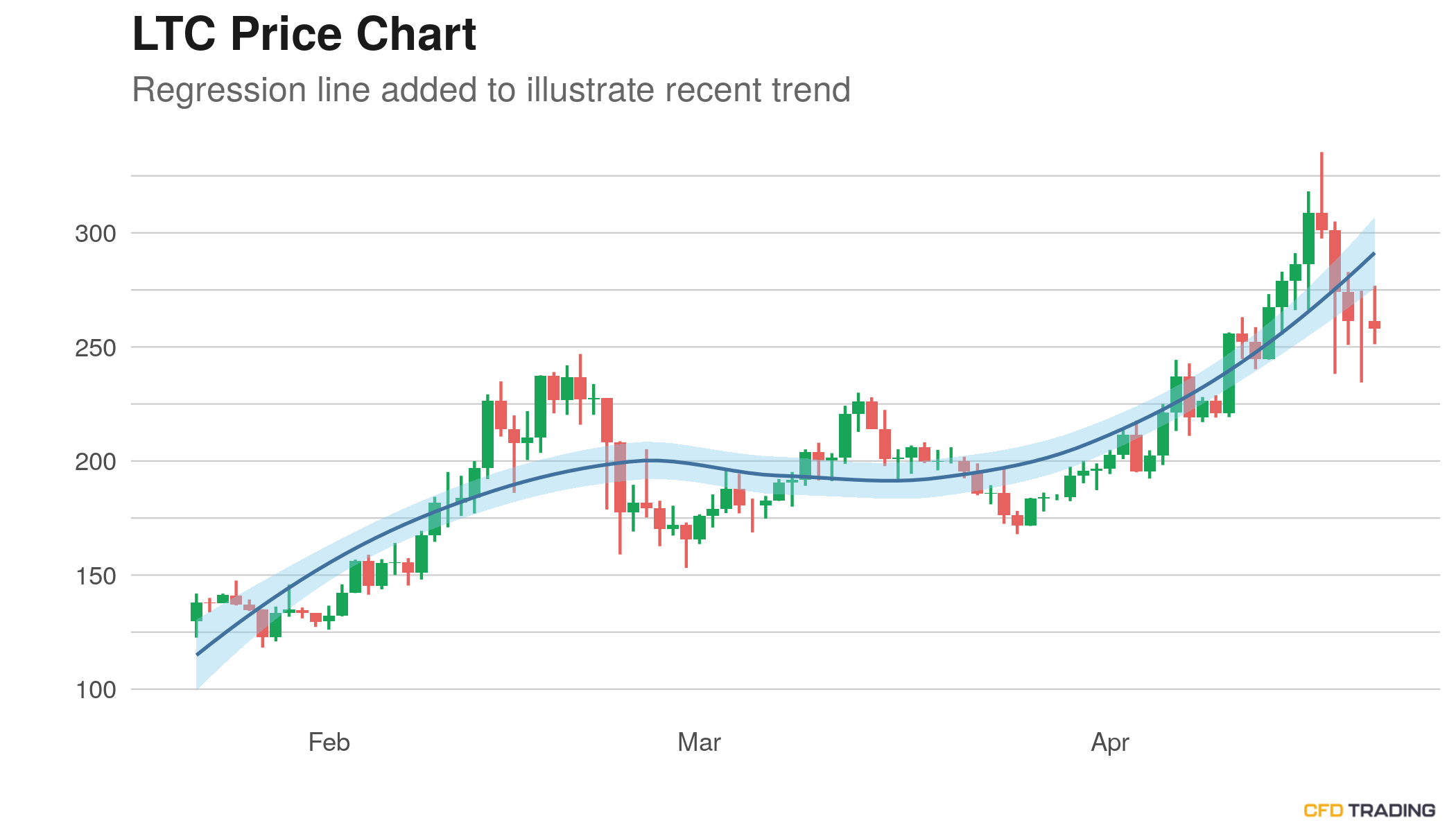Click the 150 y-axis price label
This screenshot has width=1456, height=832.
(x=96, y=576)
